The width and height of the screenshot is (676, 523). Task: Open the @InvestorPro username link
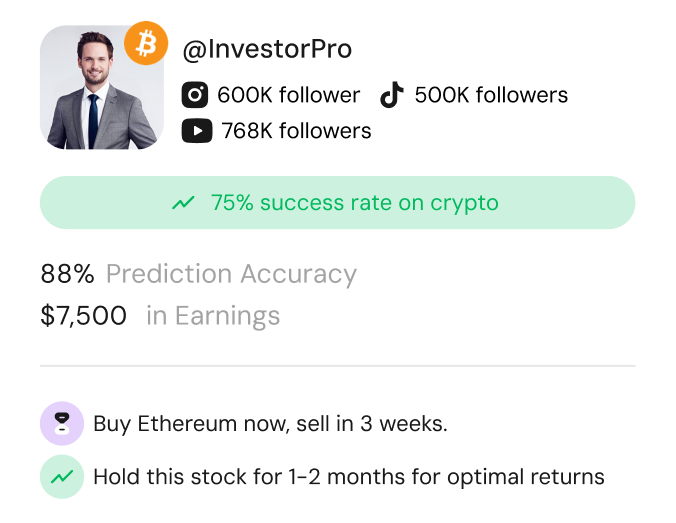click(x=267, y=49)
